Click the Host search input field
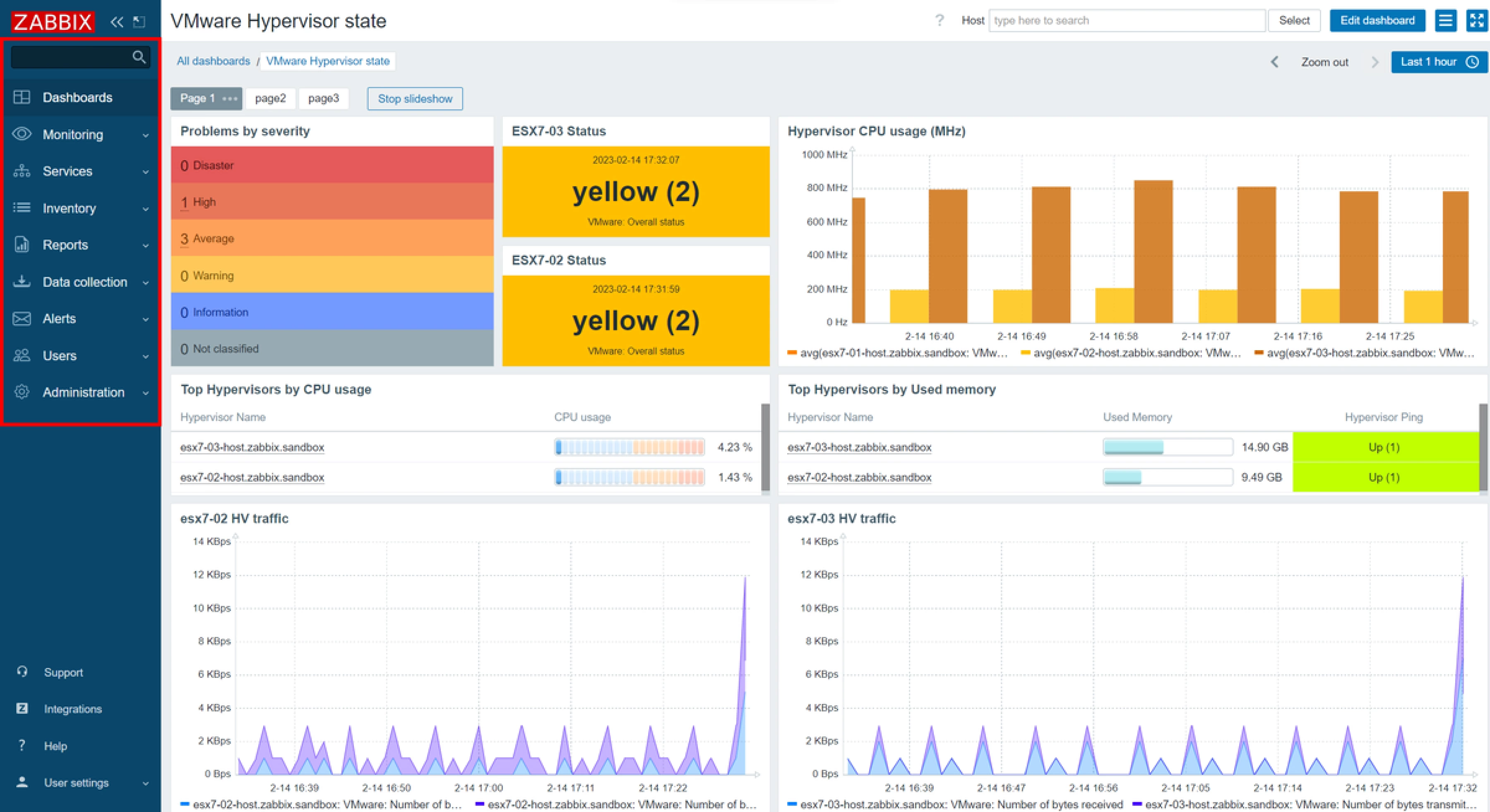 pyautogui.click(x=1126, y=21)
